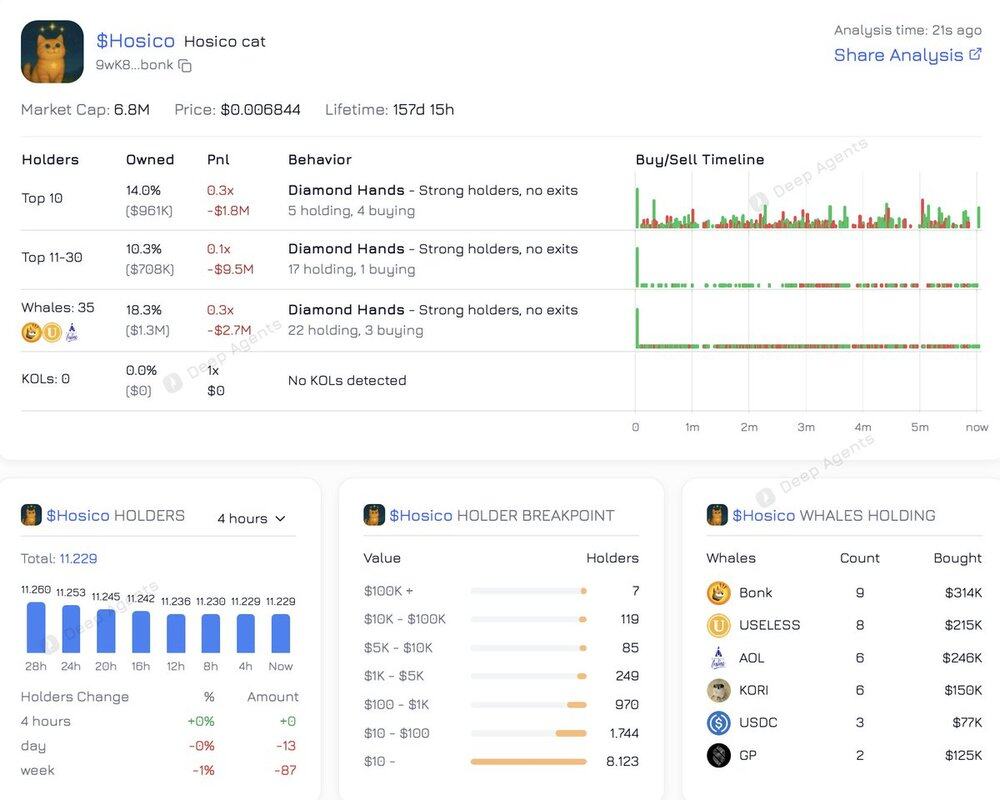Click 'No KOLs detected' text
The width and height of the screenshot is (1000, 800).
(x=347, y=381)
